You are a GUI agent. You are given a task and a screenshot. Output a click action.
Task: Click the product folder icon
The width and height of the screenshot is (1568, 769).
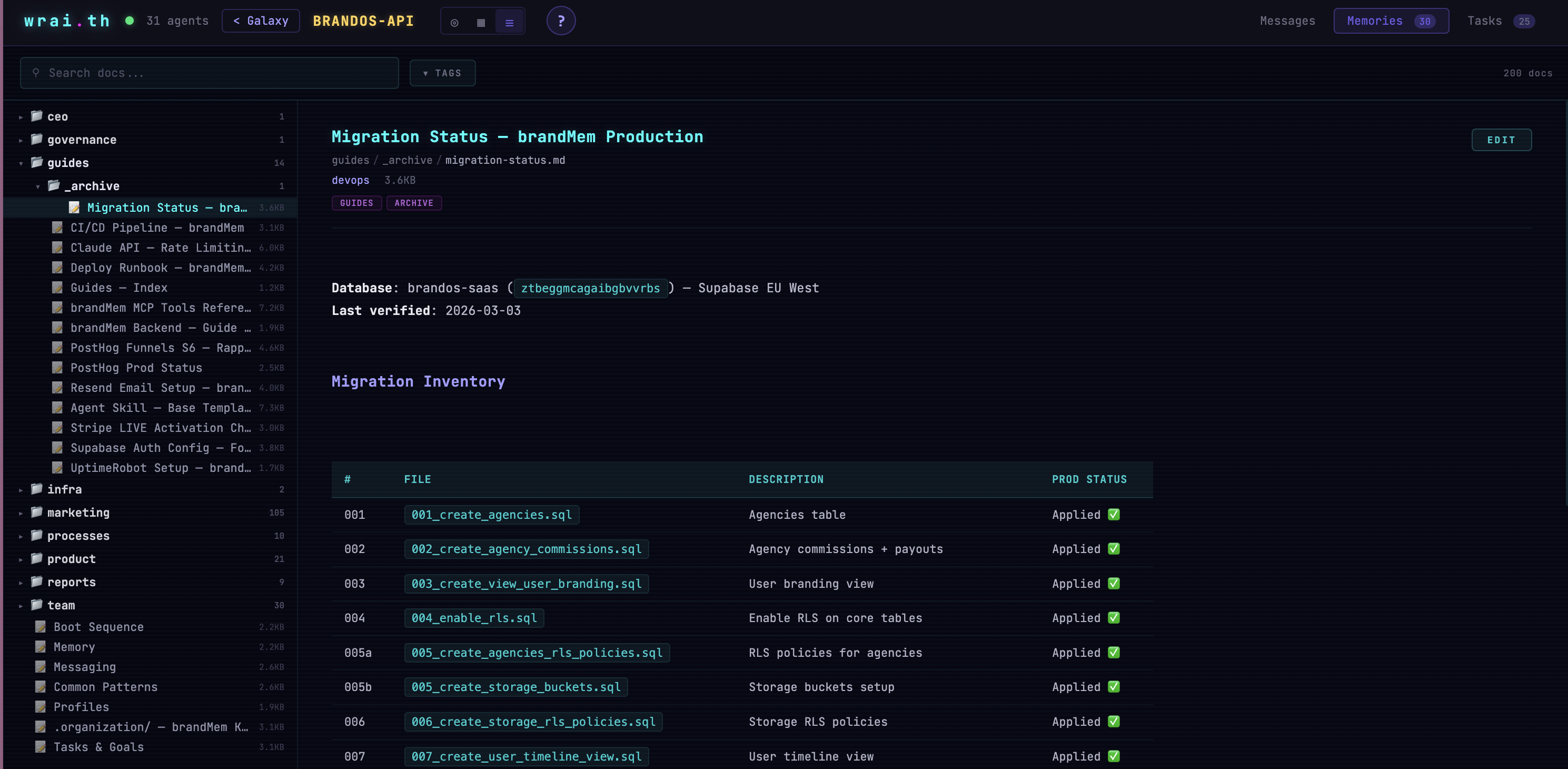coord(36,558)
